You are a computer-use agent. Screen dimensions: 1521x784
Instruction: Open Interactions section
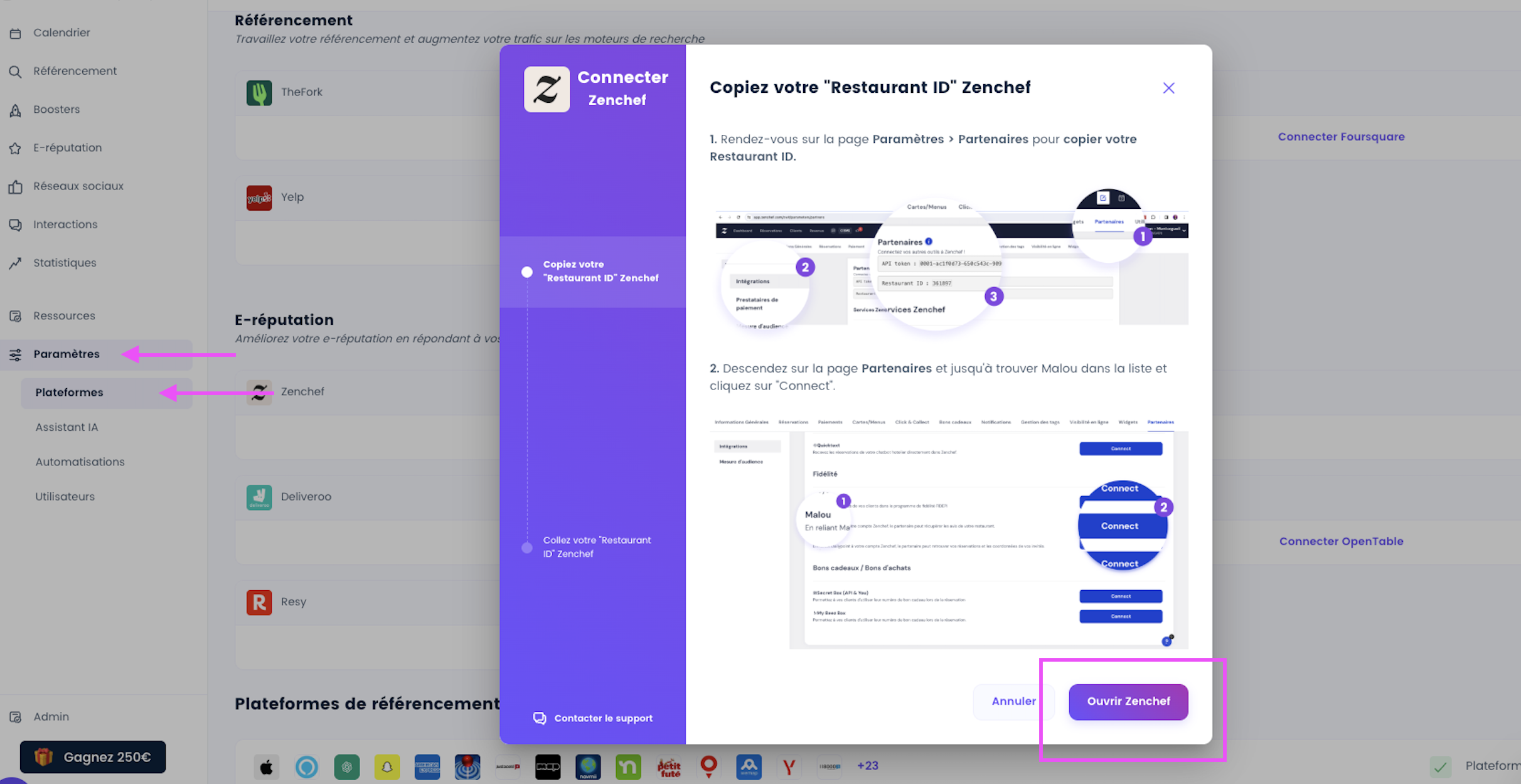click(65, 224)
